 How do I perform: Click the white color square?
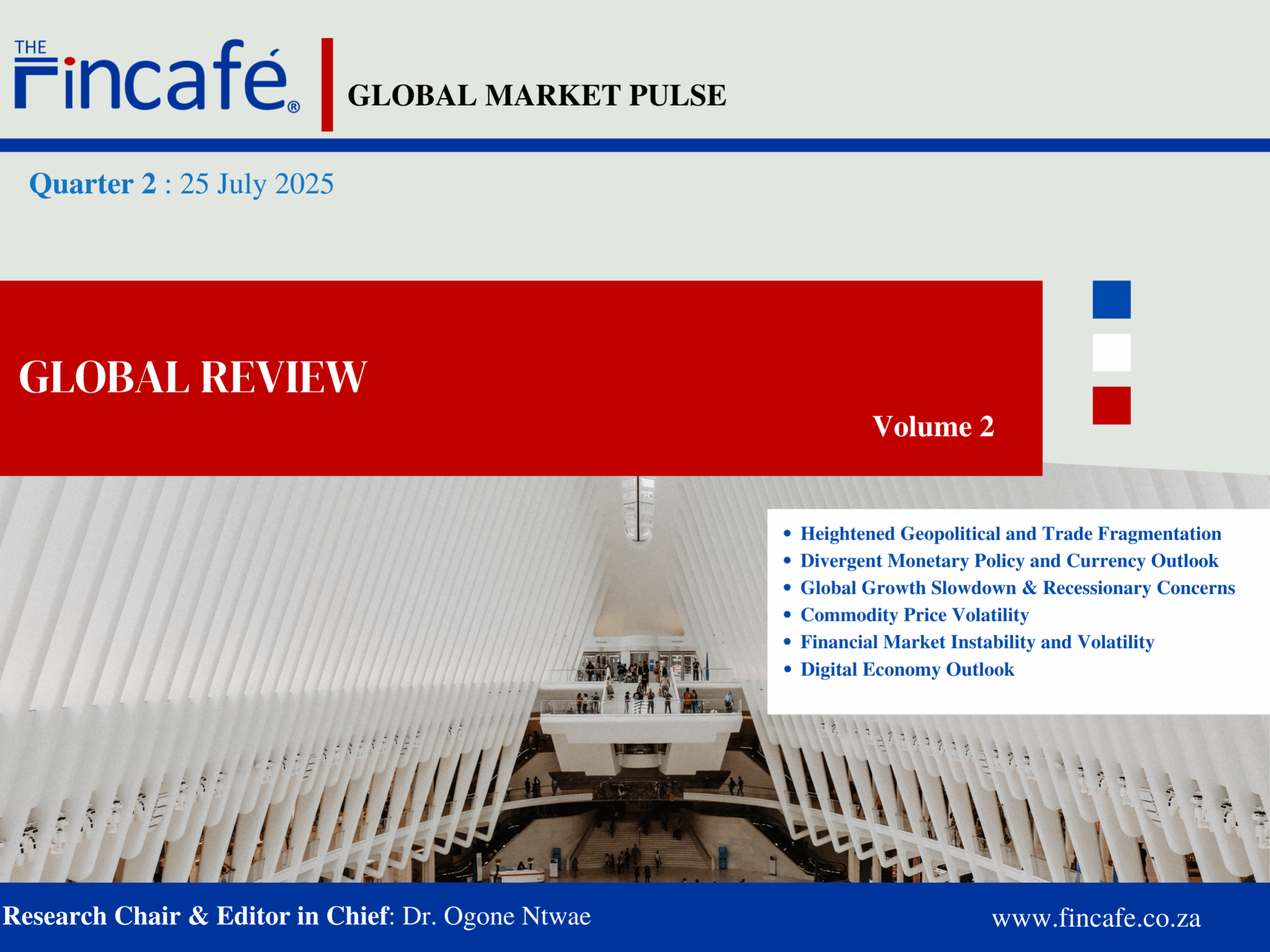click(x=1111, y=352)
